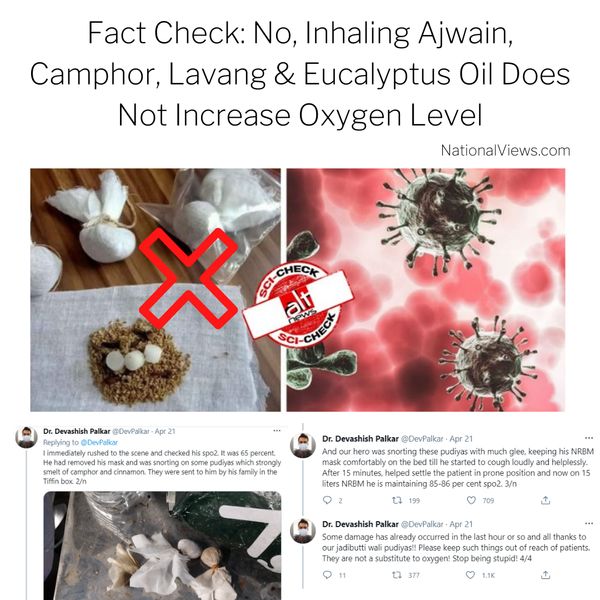Click retweet icon showing 199
The height and width of the screenshot is (600, 600).
[x=396, y=500]
